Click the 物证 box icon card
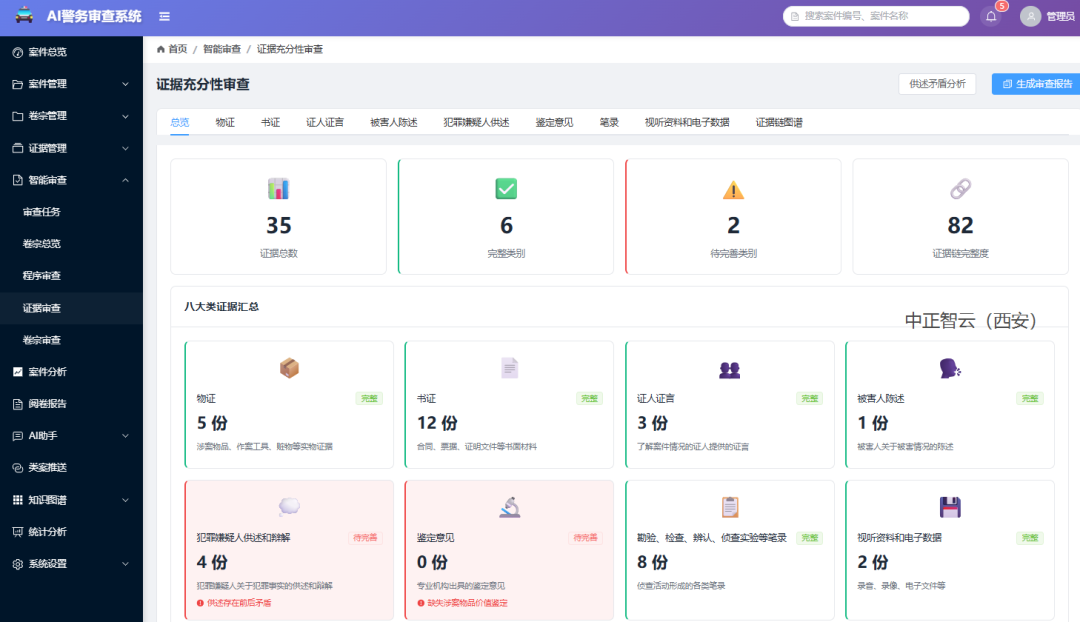Image resolution: width=1080 pixels, height=622 pixels. click(289, 368)
